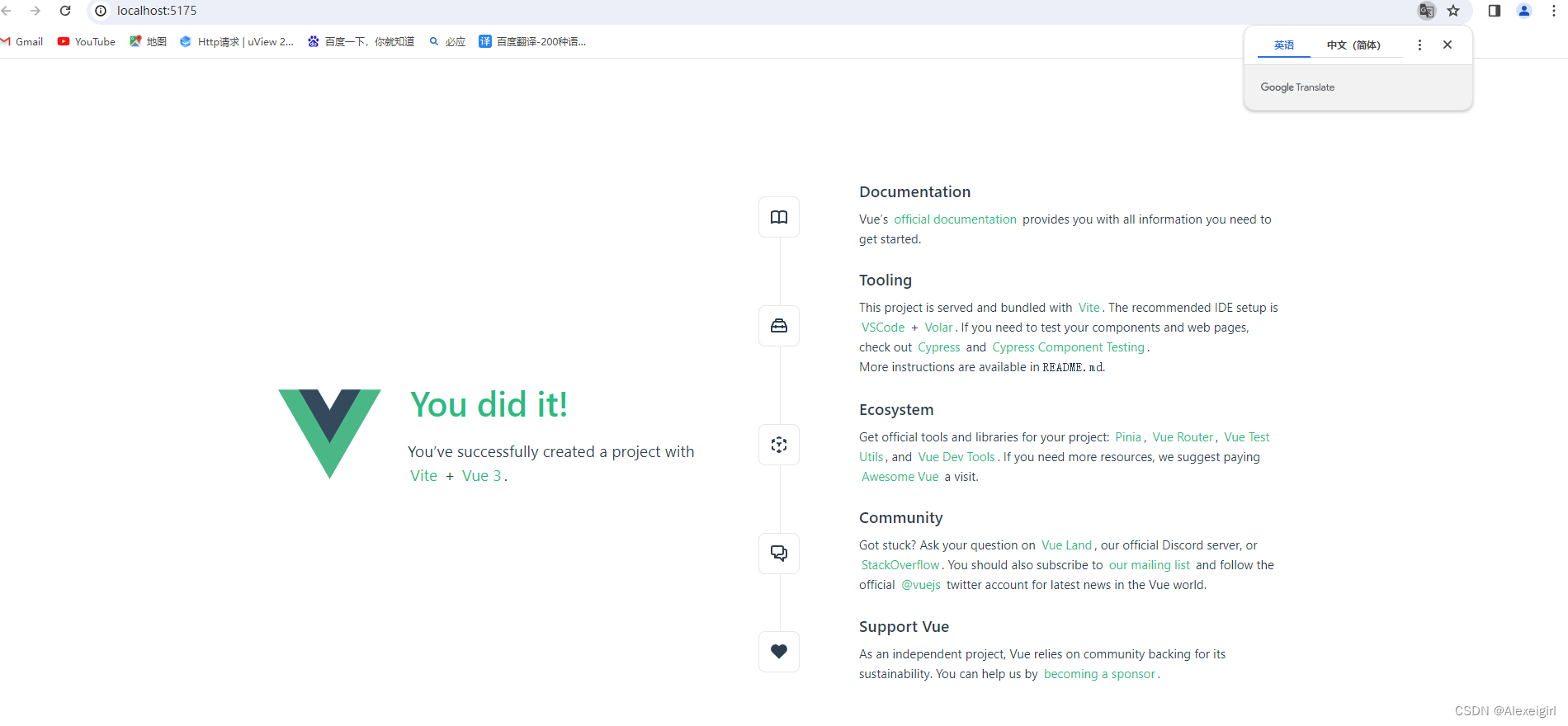Open the Vue Land link
Viewport: 1568px width, 726px height.
click(1066, 545)
